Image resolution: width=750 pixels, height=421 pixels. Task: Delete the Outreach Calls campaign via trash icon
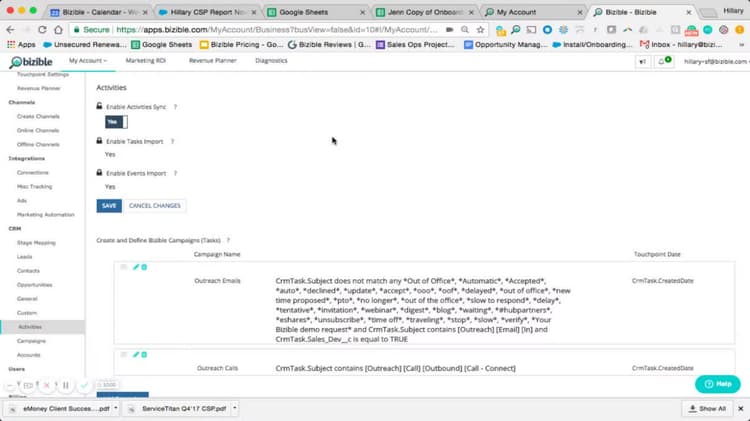[144, 355]
